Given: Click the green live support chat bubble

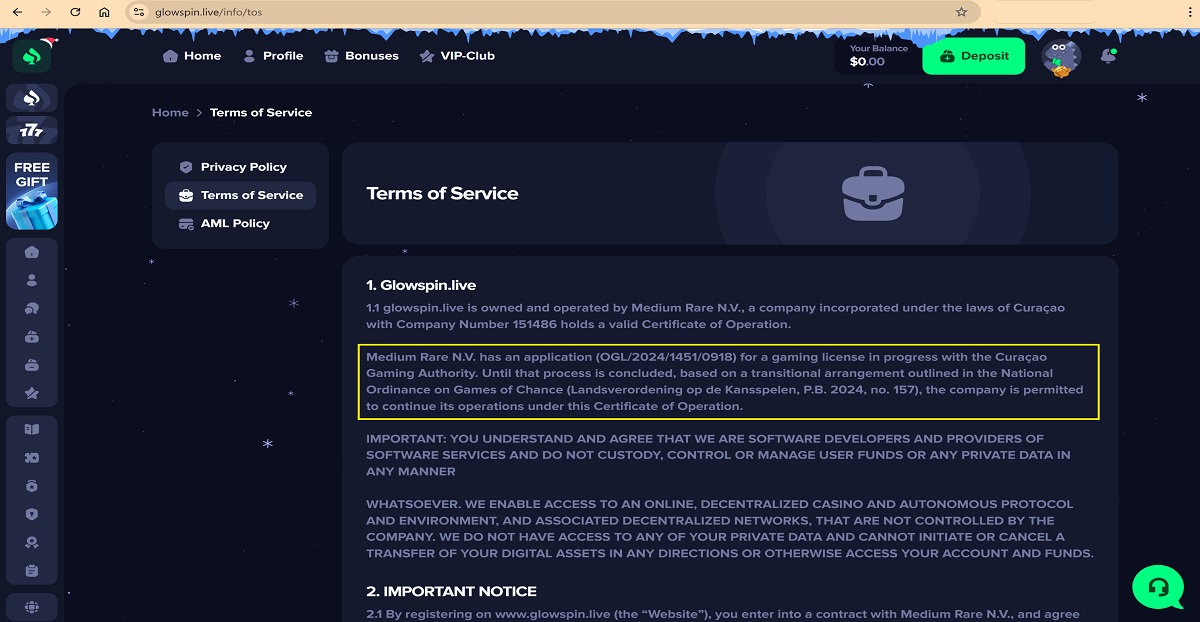Looking at the screenshot, I should click(x=1157, y=587).
